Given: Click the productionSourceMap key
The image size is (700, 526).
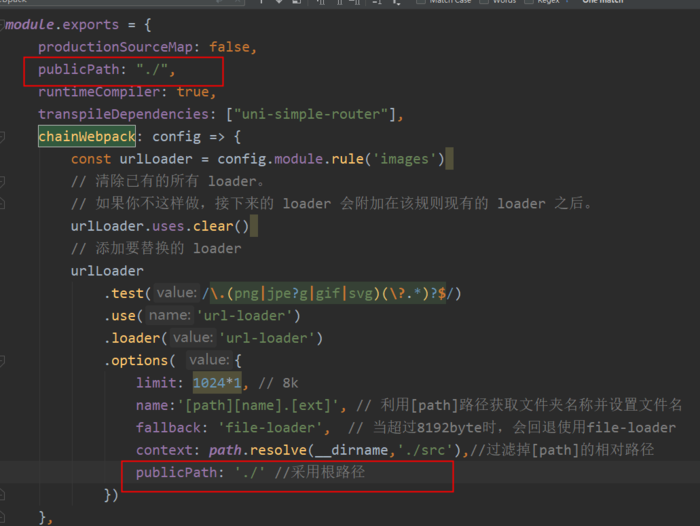Looking at the screenshot, I should click(115, 47).
